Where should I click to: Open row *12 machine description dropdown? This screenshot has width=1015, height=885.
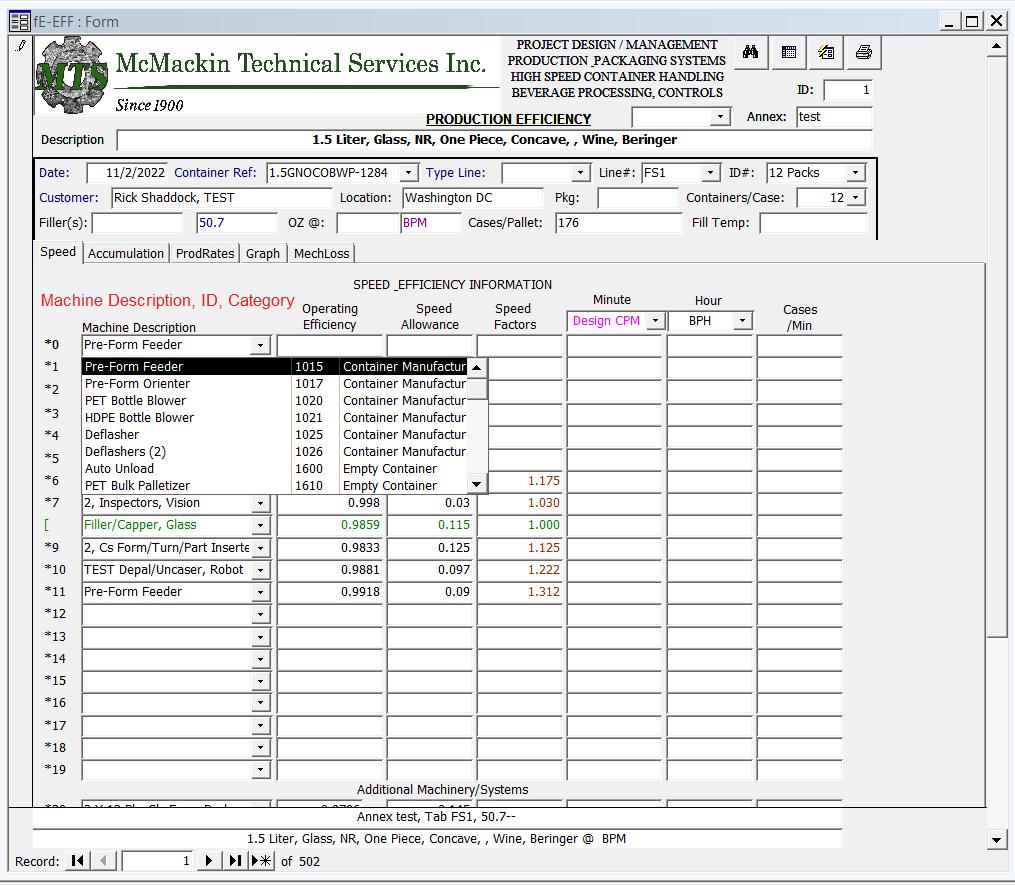pos(260,614)
